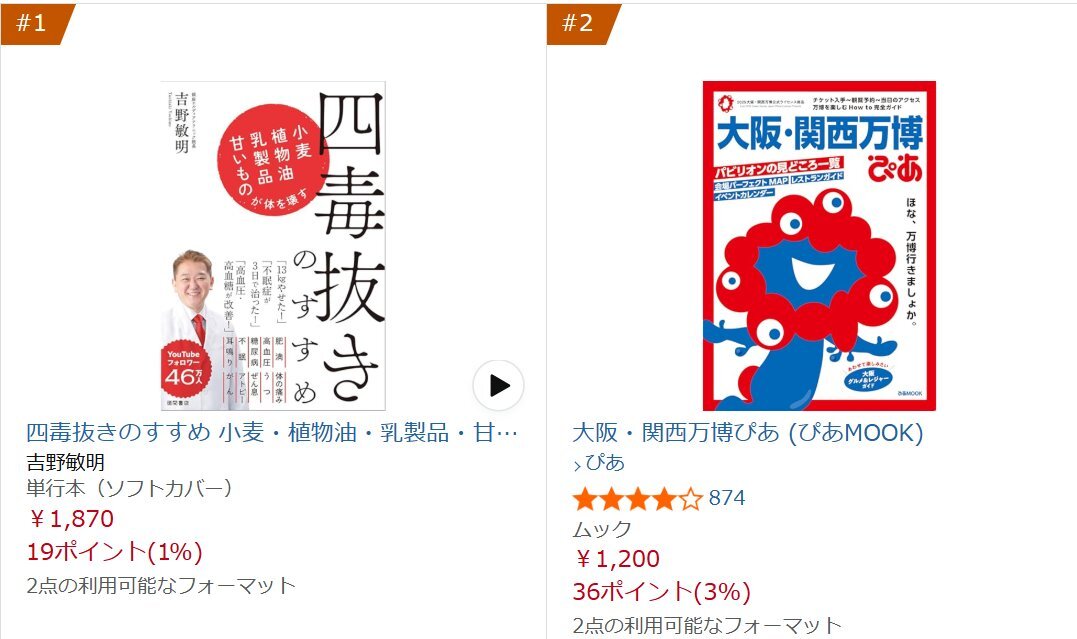This screenshot has height=639, width=1077.
Task: Click the four-star rating icons
Action: point(637,499)
